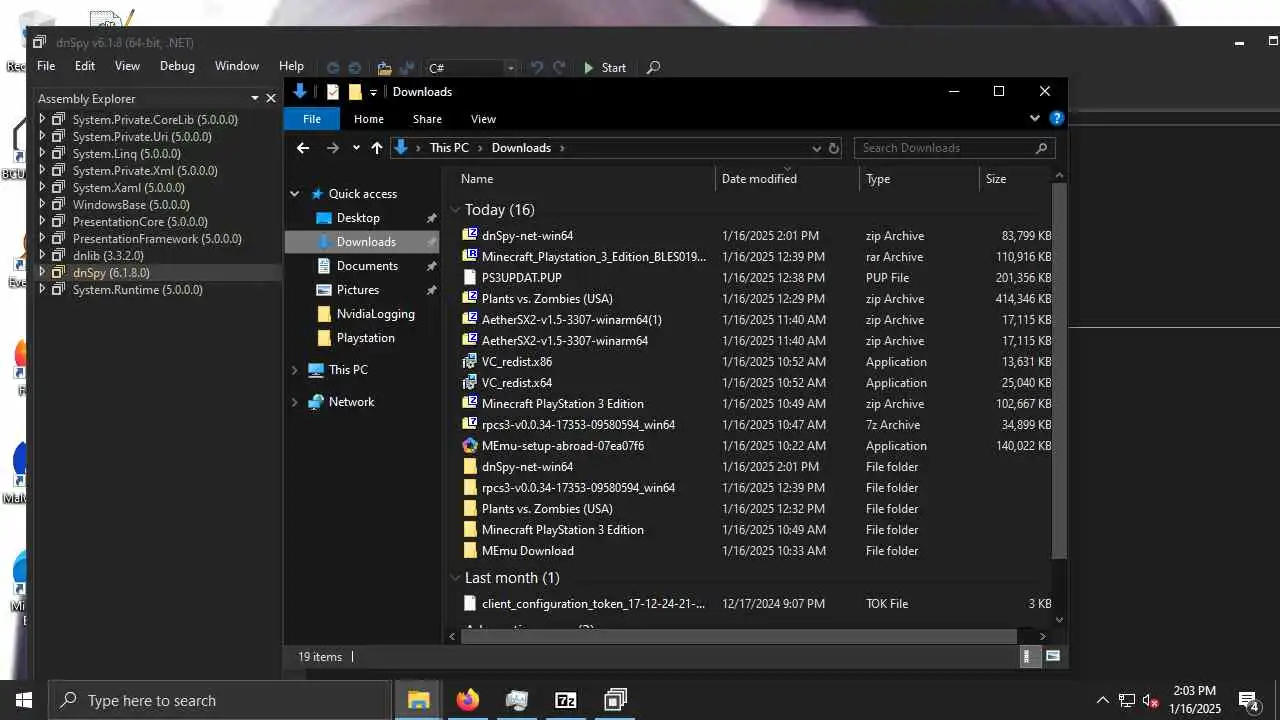Switch to the Explorer Share ribbon tab

(x=427, y=119)
